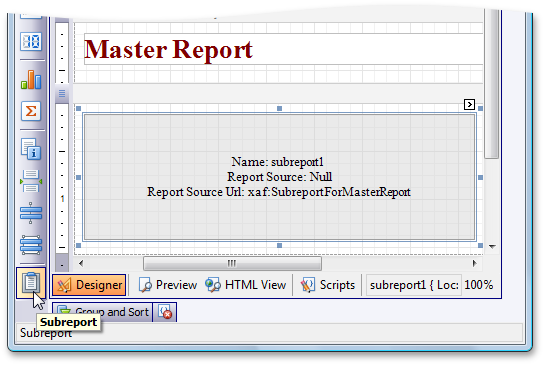Click the horizontal scrollbar right arrow
The width and height of the screenshot is (546, 367).
(474, 264)
